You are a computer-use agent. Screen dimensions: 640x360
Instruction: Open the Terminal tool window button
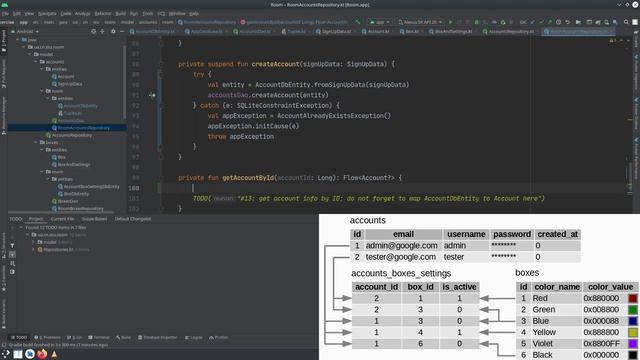[x=99, y=338]
